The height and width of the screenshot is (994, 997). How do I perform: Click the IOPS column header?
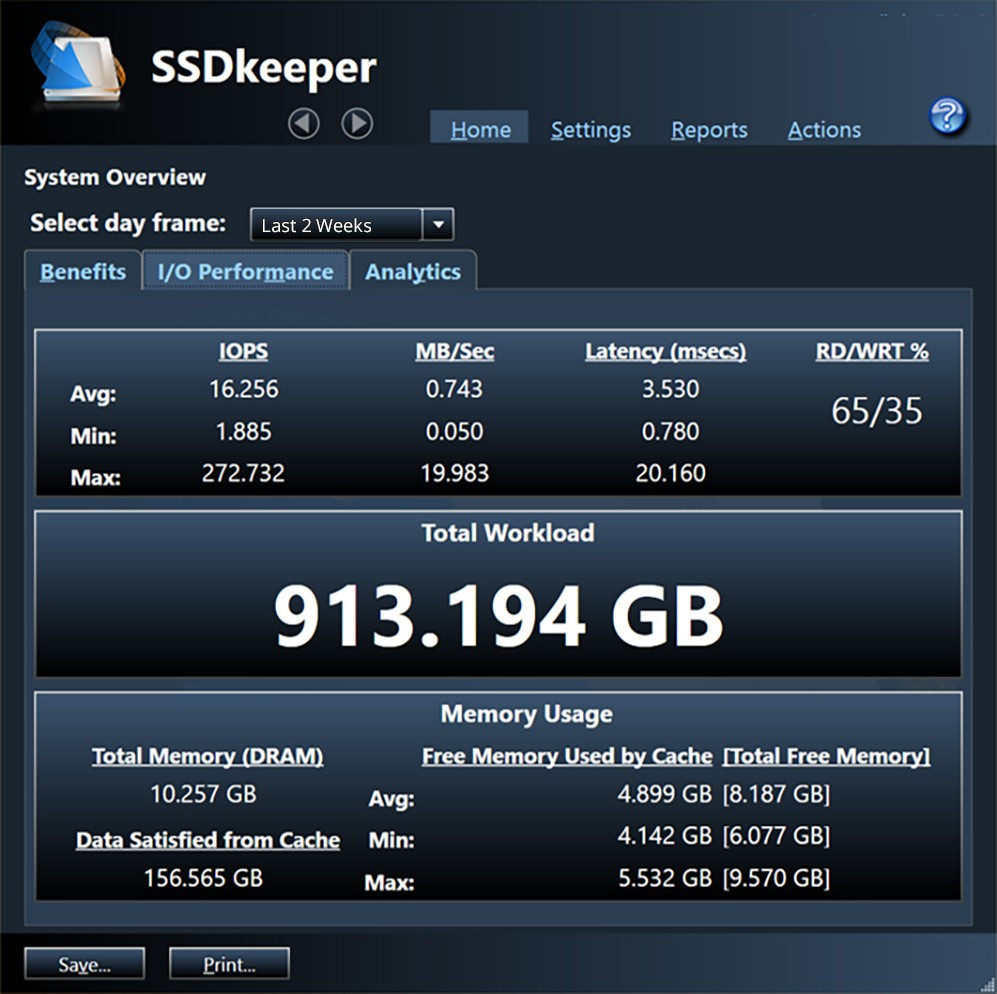click(244, 351)
